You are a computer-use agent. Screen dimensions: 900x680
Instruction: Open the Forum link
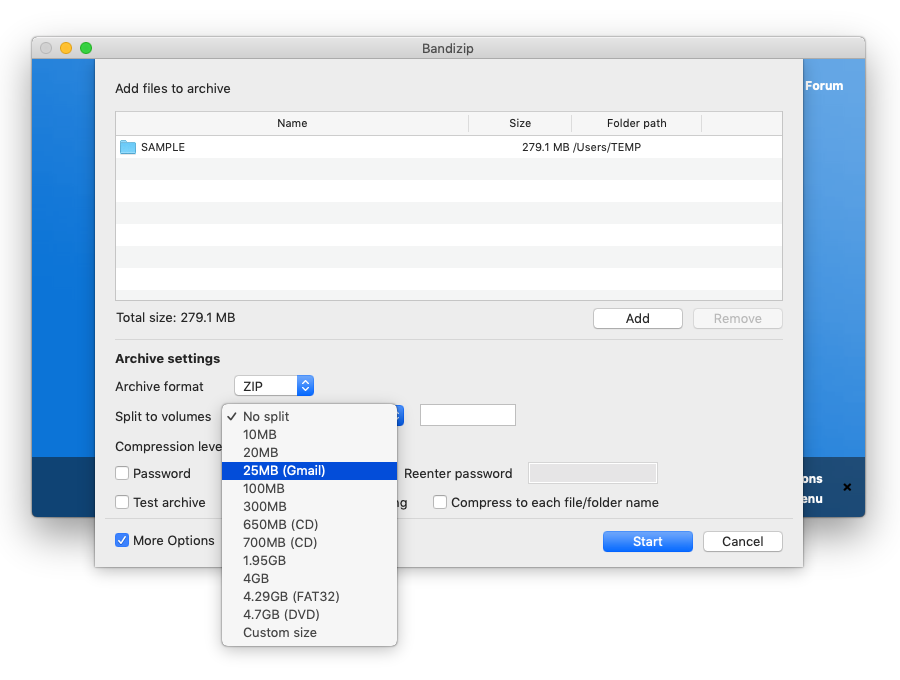824,86
